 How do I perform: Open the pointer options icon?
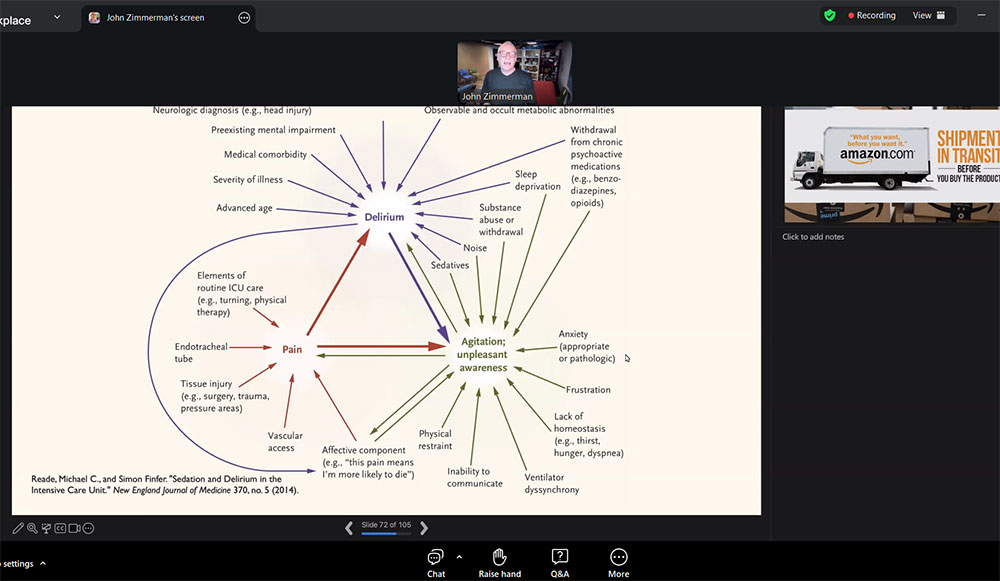pyautogui.click(x=46, y=528)
